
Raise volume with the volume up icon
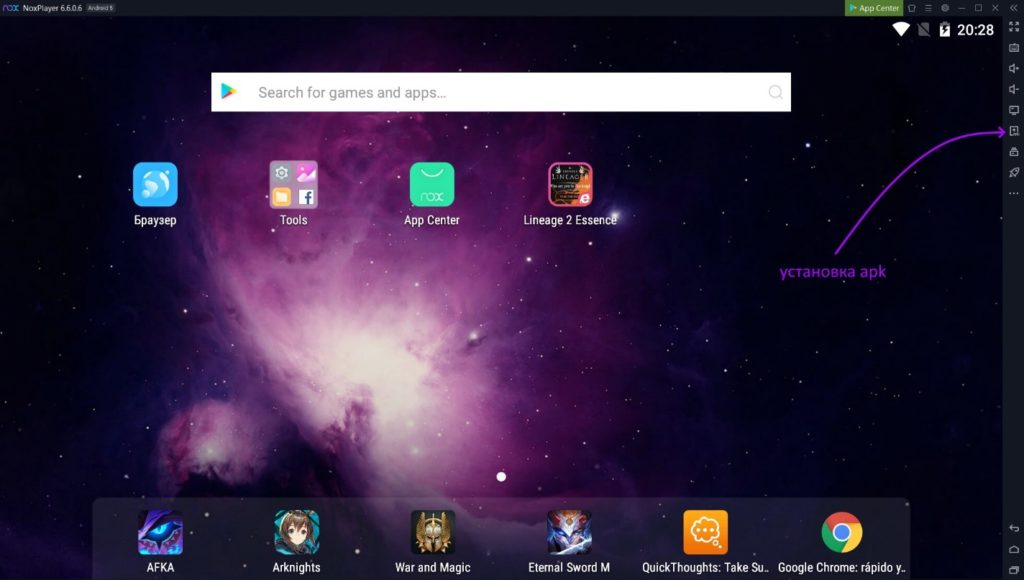point(1013,68)
